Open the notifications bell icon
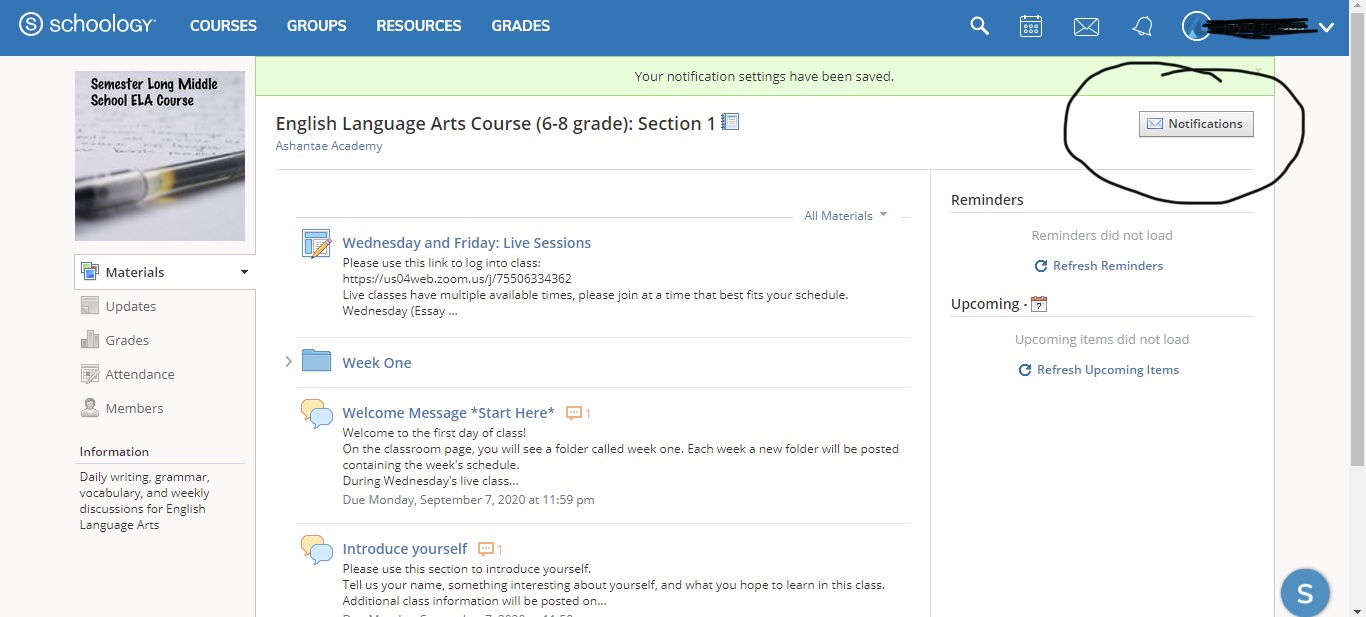This screenshot has width=1366, height=617. pos(1142,27)
